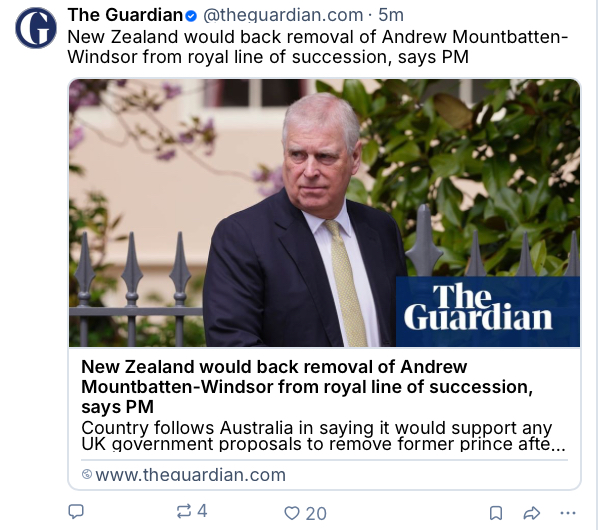
Task: Click the like count of 20
Action: point(316,513)
